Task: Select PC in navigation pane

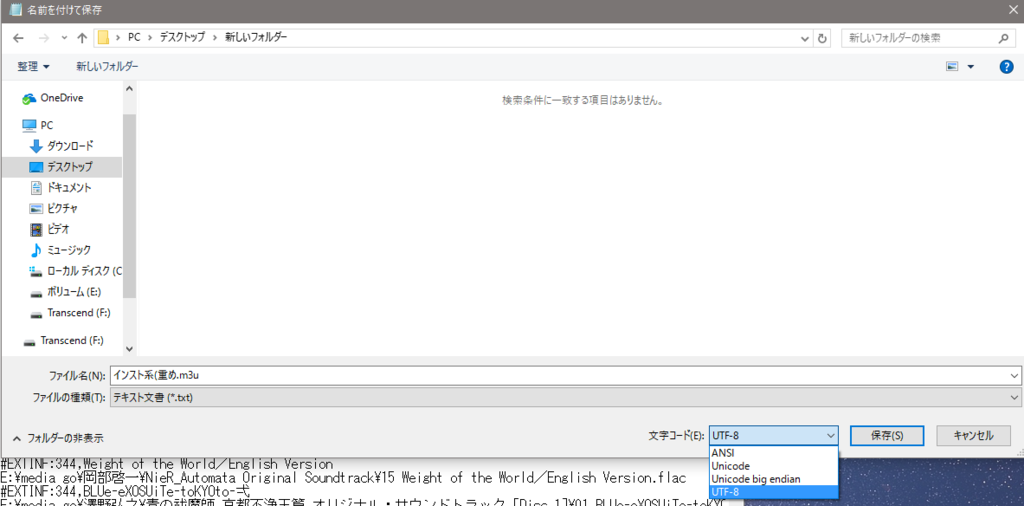Action: (38, 125)
